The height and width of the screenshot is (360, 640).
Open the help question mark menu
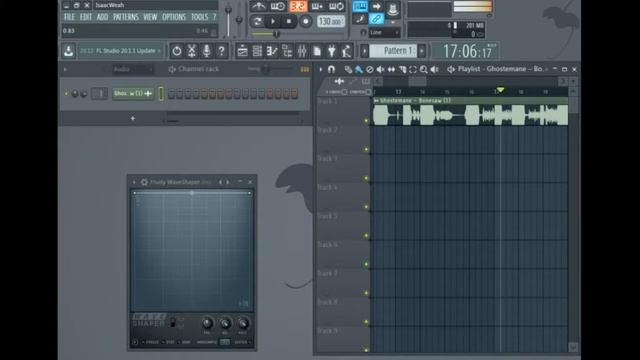[x=214, y=17]
